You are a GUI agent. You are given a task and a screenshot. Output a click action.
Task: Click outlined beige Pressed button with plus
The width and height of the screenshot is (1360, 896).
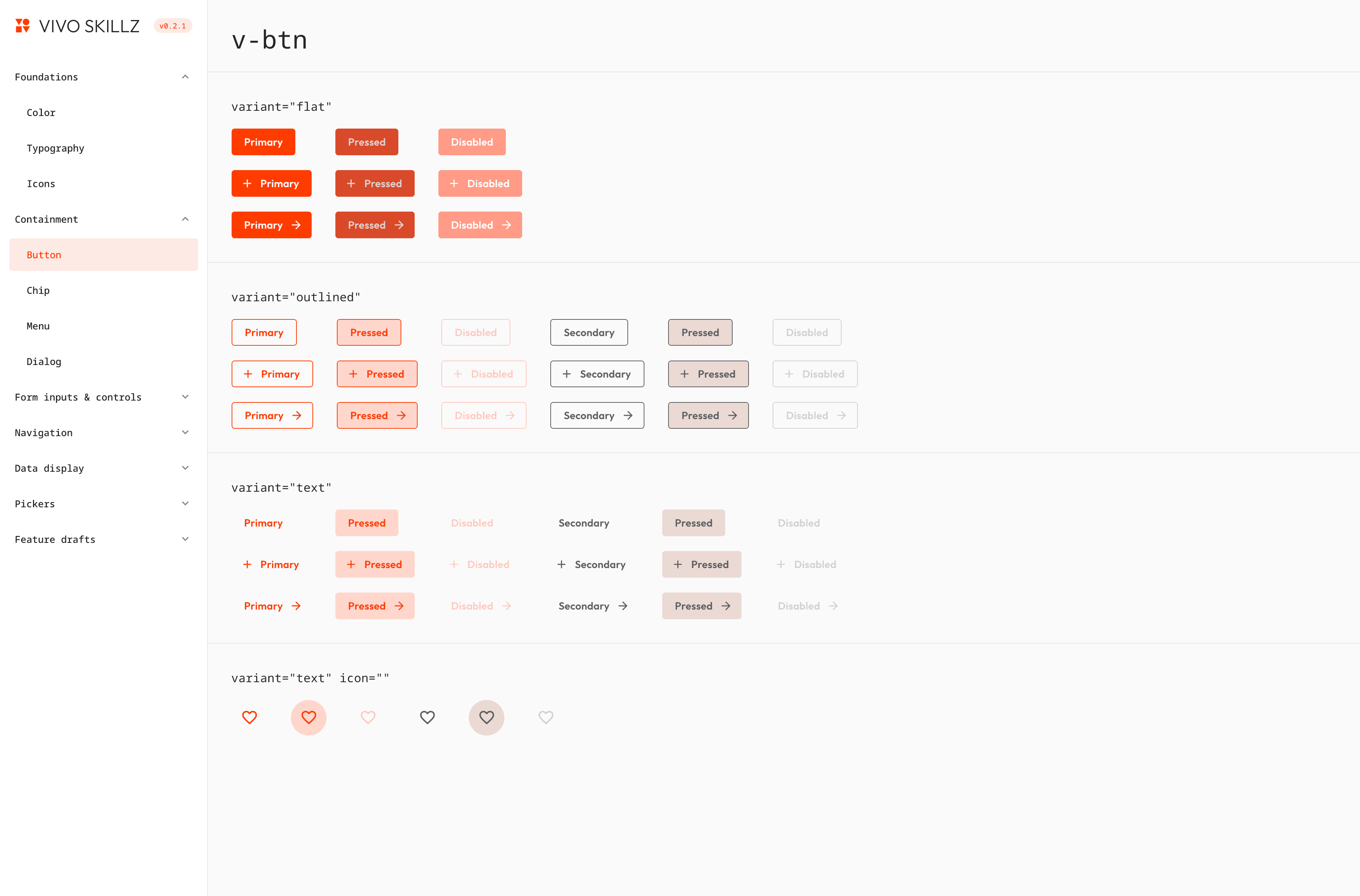[x=709, y=374]
